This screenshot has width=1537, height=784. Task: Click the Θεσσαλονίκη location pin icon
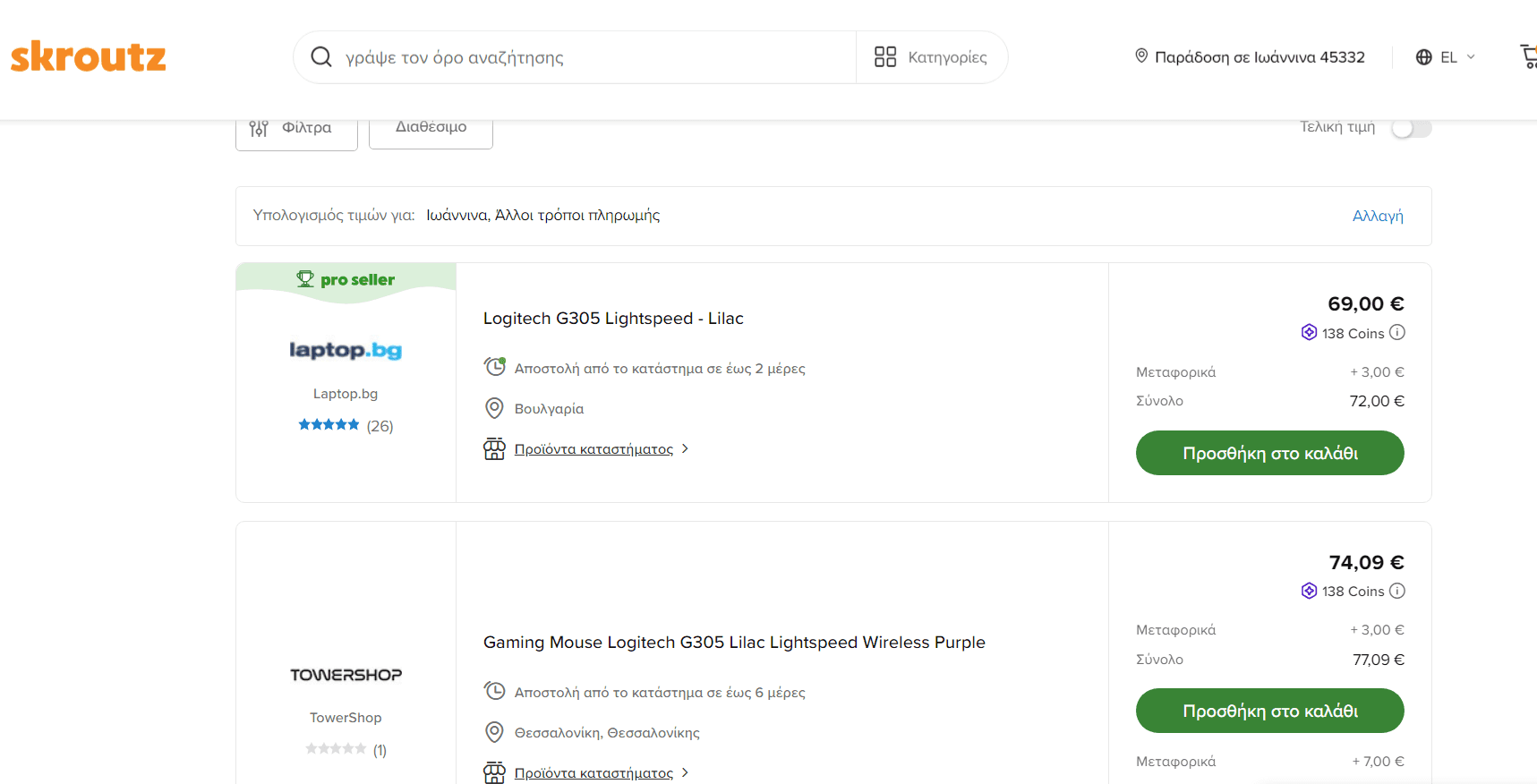coord(494,732)
